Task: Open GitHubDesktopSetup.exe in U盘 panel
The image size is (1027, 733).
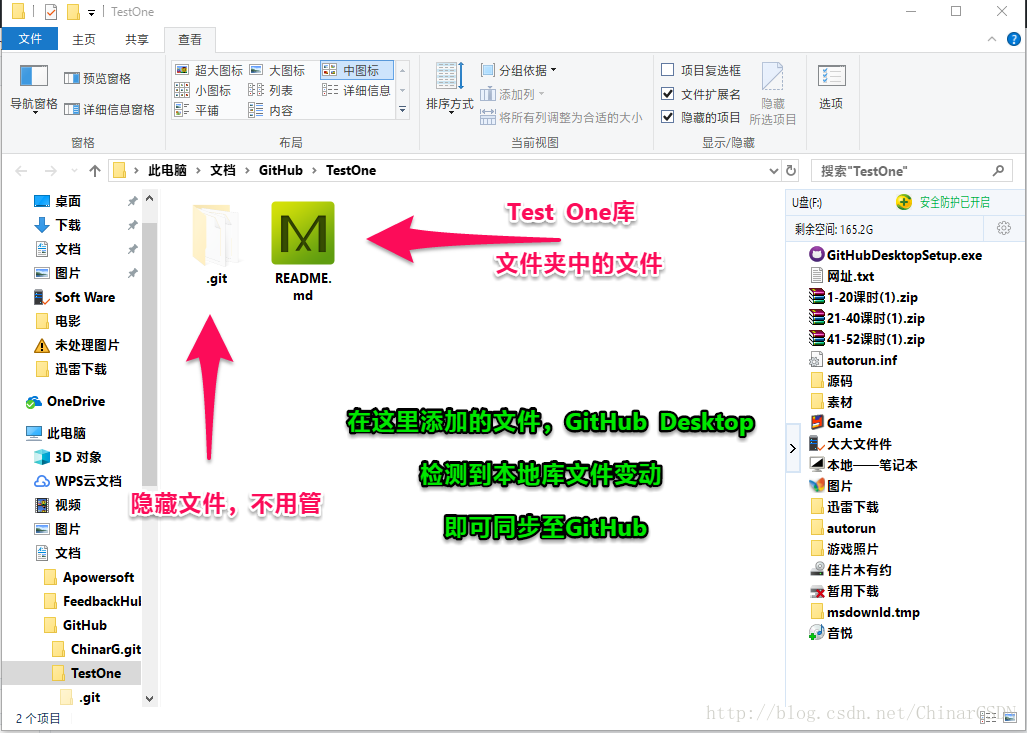Action: point(895,255)
